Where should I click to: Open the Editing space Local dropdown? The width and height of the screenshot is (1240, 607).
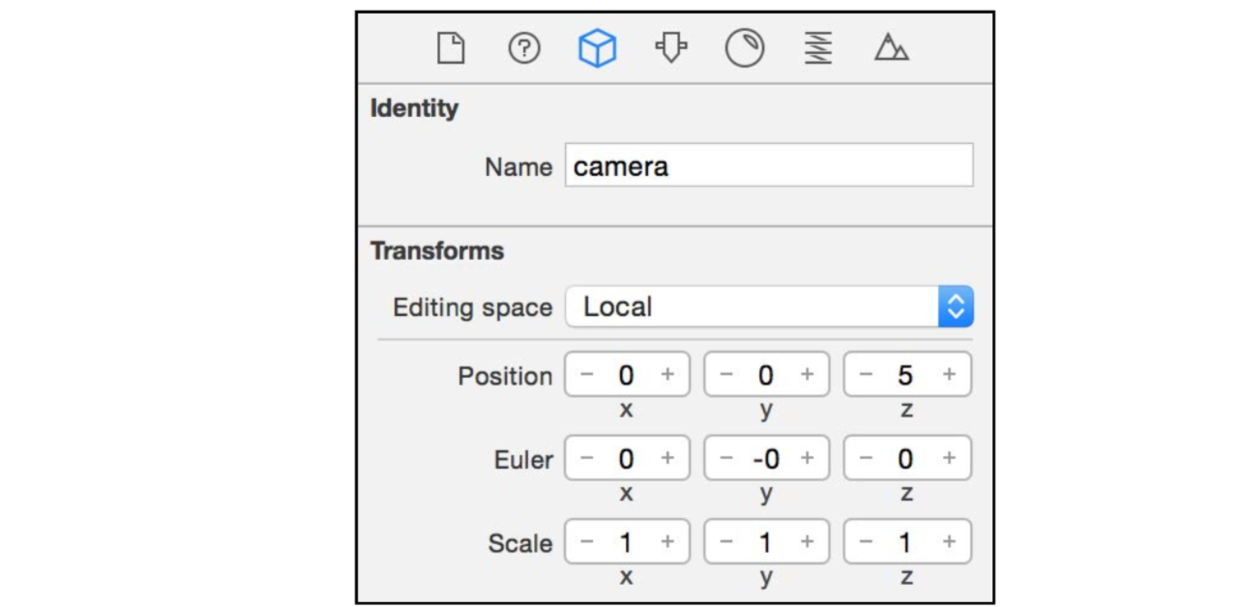point(768,307)
